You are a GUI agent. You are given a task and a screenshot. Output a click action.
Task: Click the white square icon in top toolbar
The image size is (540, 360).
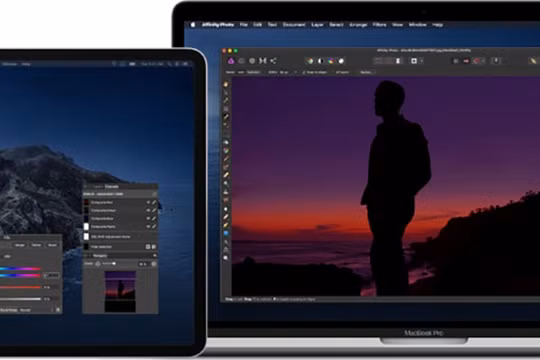[414, 61]
